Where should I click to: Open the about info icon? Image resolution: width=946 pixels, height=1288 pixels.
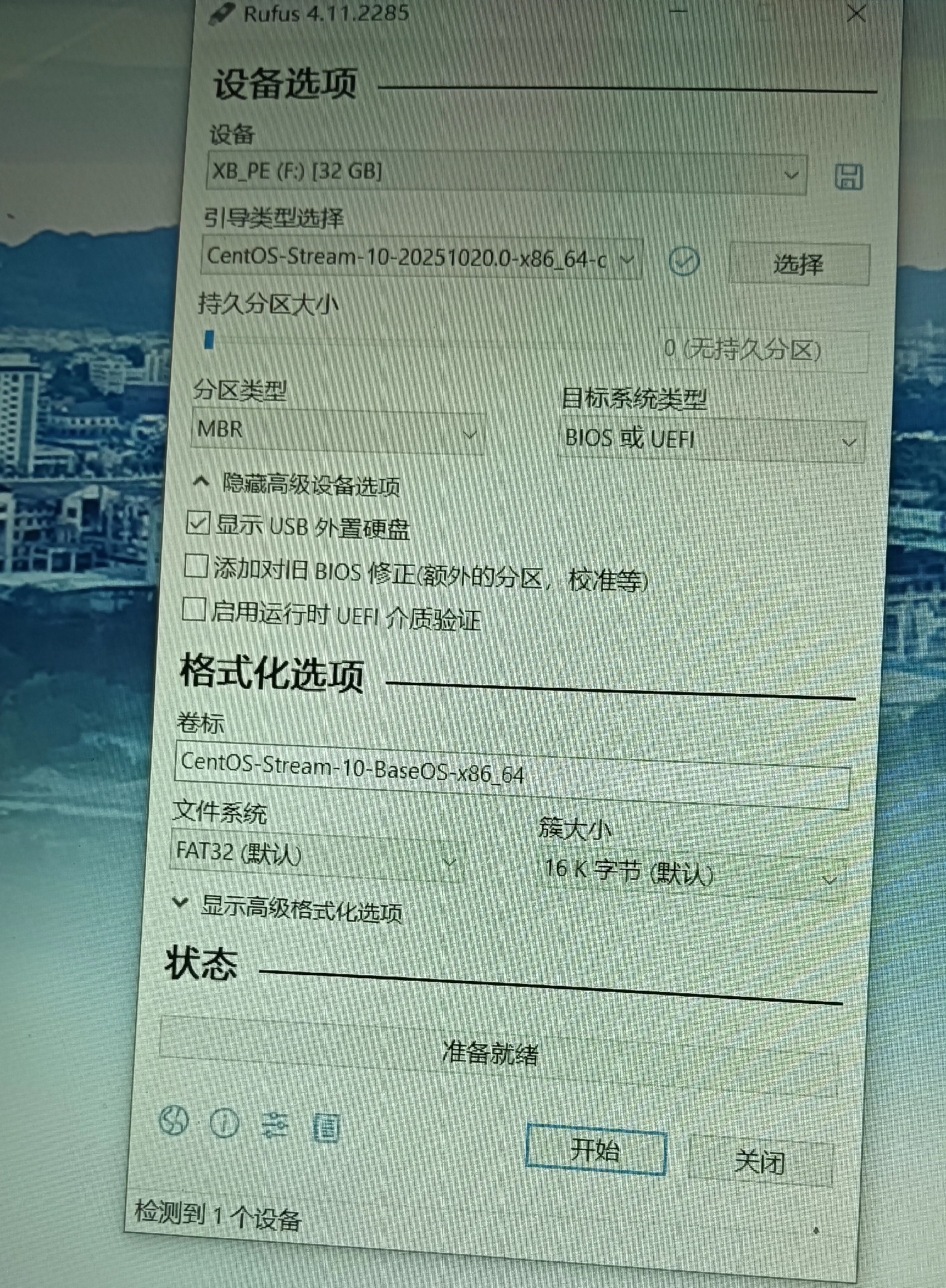click(224, 1123)
